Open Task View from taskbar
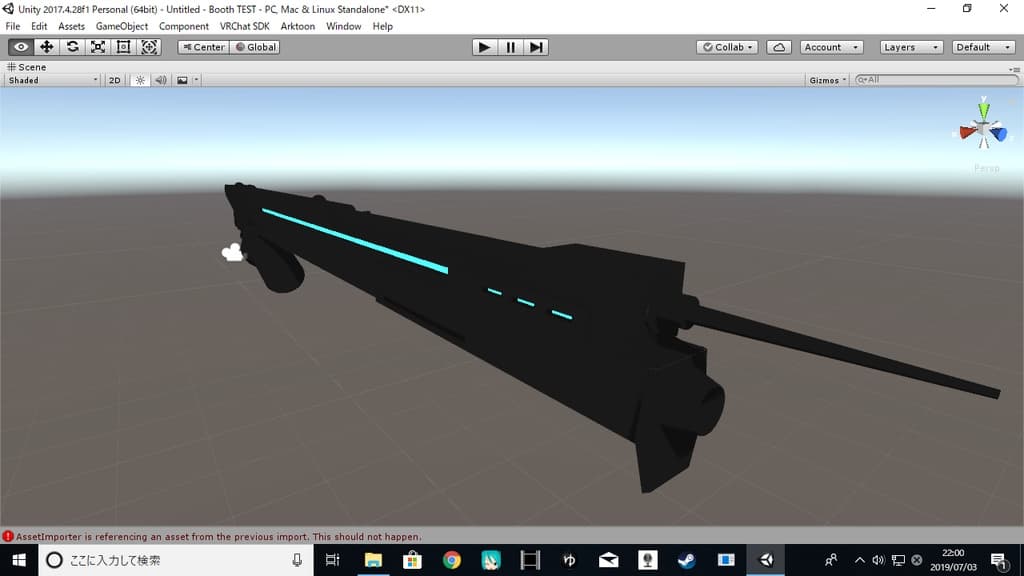 pyautogui.click(x=332, y=560)
